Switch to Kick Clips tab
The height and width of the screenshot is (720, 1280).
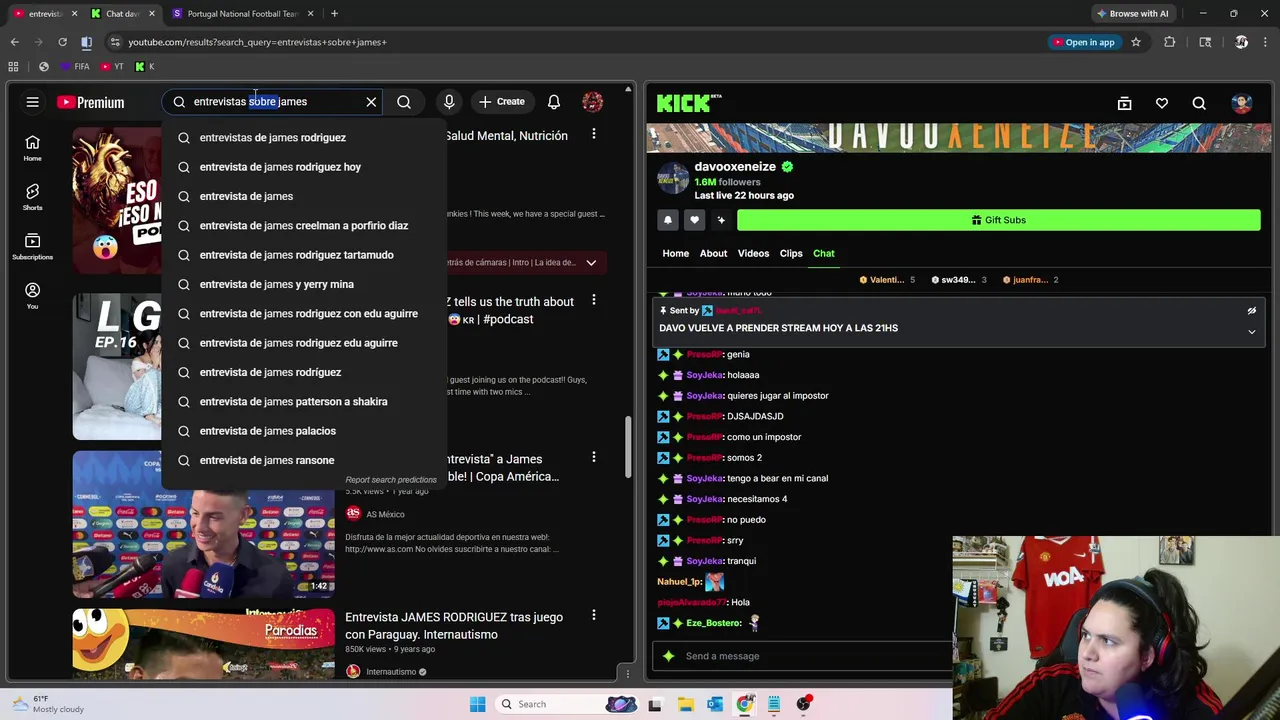pos(791,254)
